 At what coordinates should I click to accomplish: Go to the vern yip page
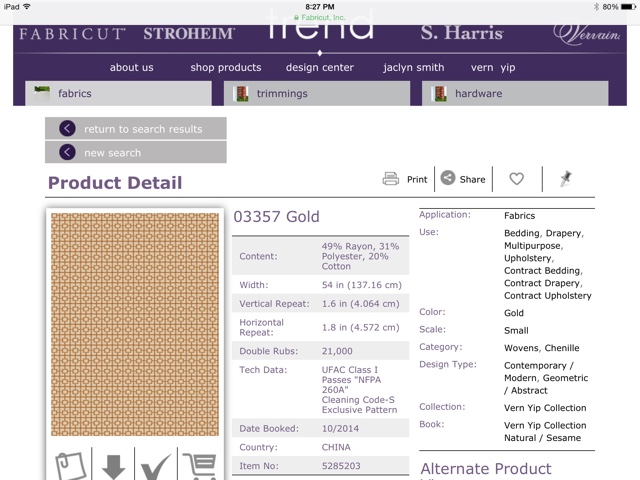pyautogui.click(x=493, y=67)
